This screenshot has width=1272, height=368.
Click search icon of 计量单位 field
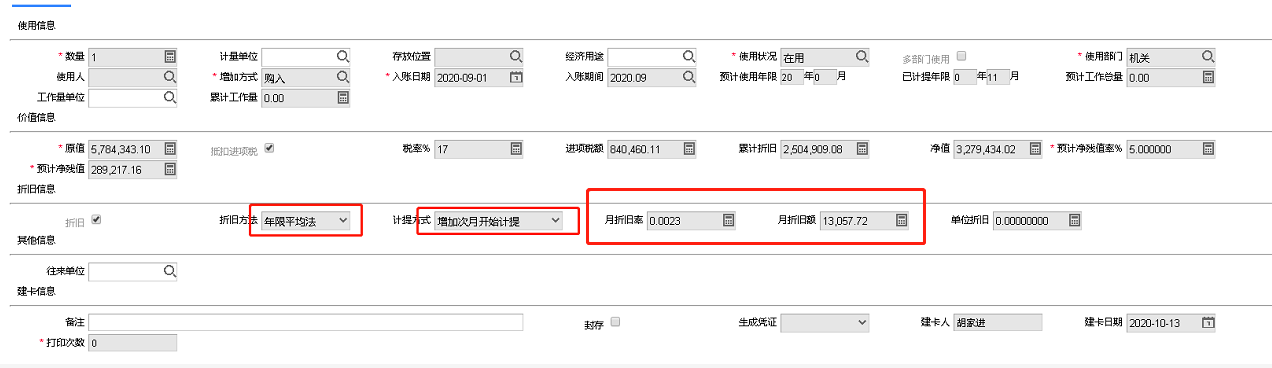tap(342, 56)
